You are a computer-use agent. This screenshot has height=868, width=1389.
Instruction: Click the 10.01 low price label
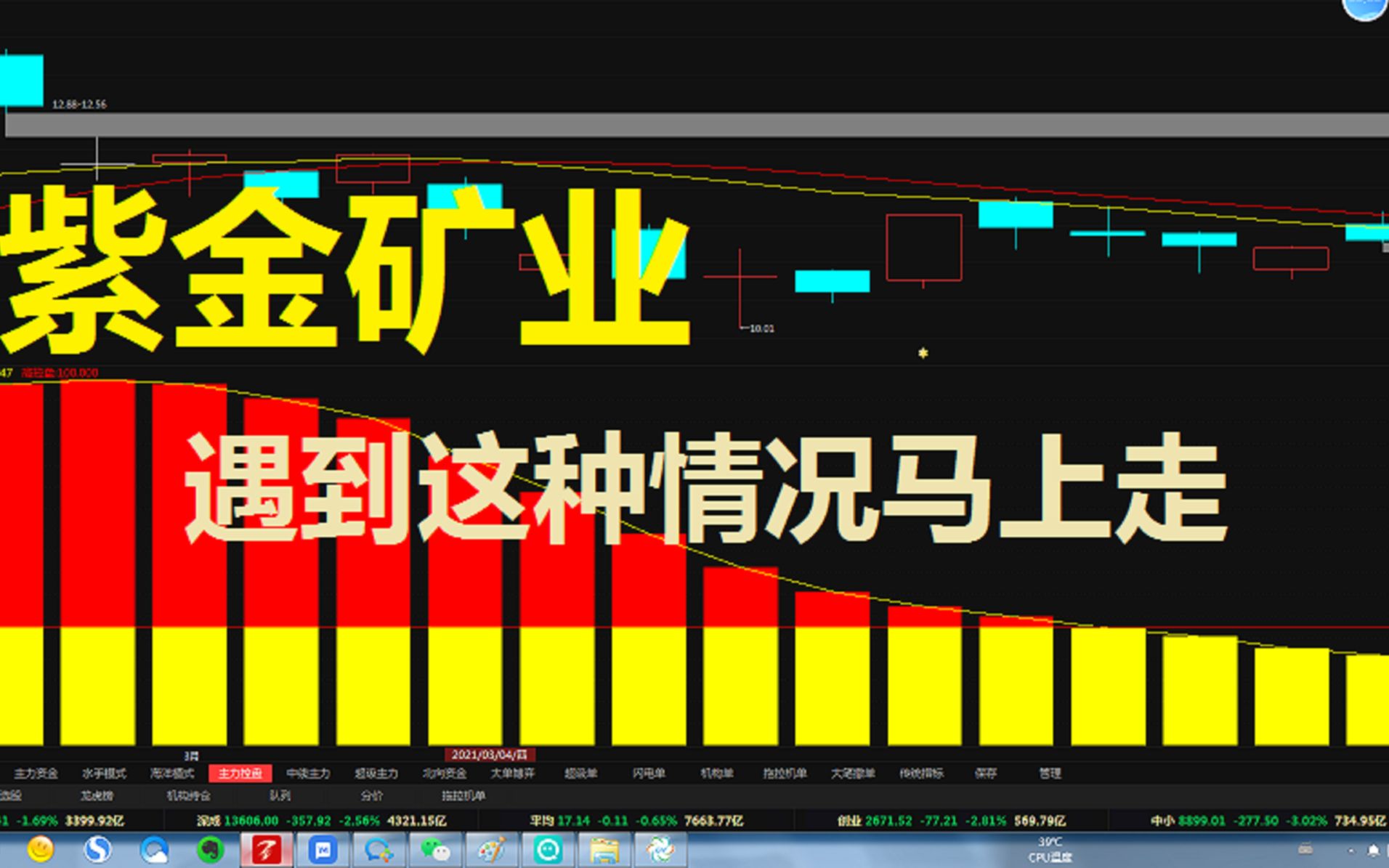[761, 328]
